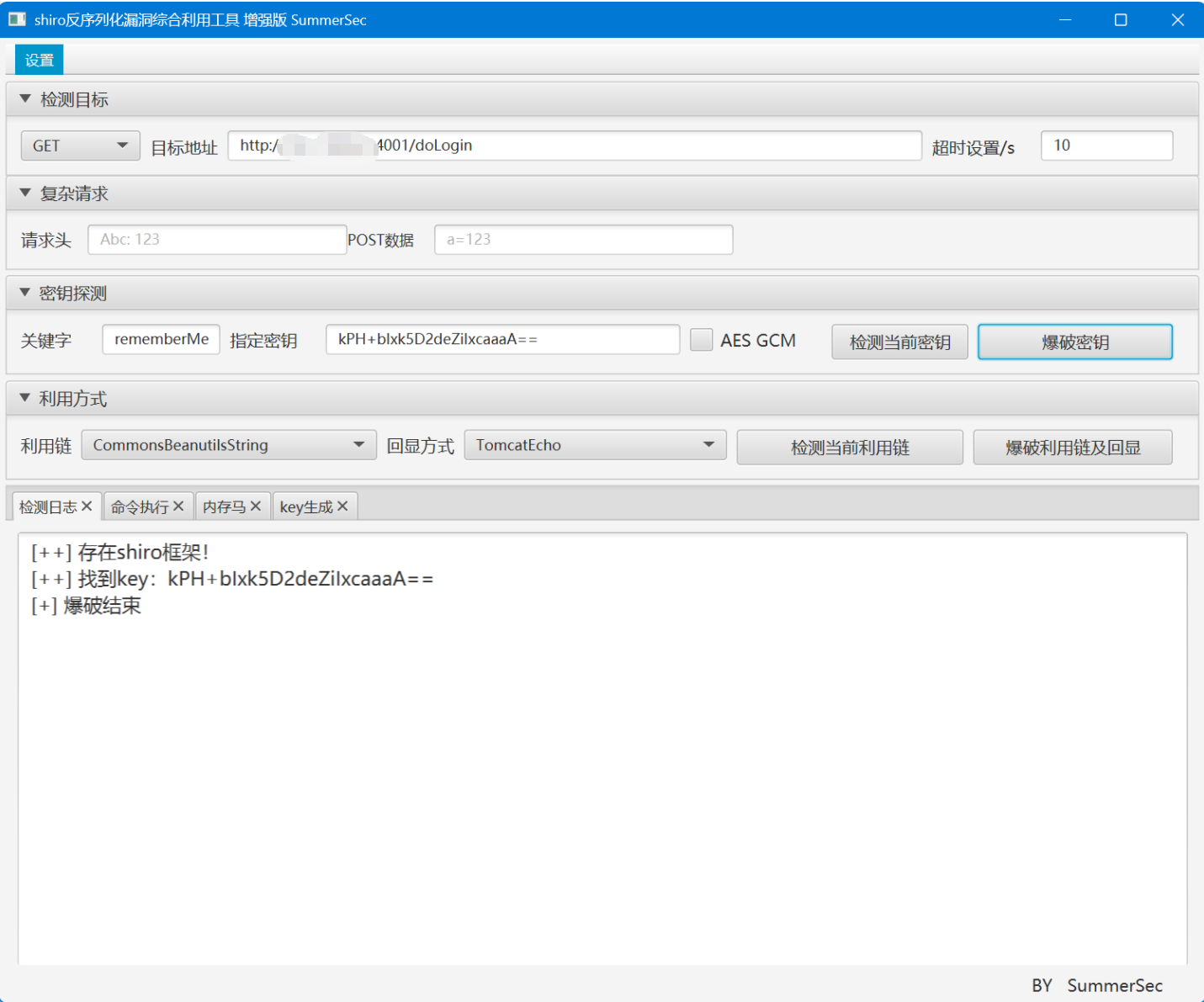Viewport: 1204px width, 1002px height.
Task: Click the 指定密钥 key input field
Action: [x=503, y=340]
